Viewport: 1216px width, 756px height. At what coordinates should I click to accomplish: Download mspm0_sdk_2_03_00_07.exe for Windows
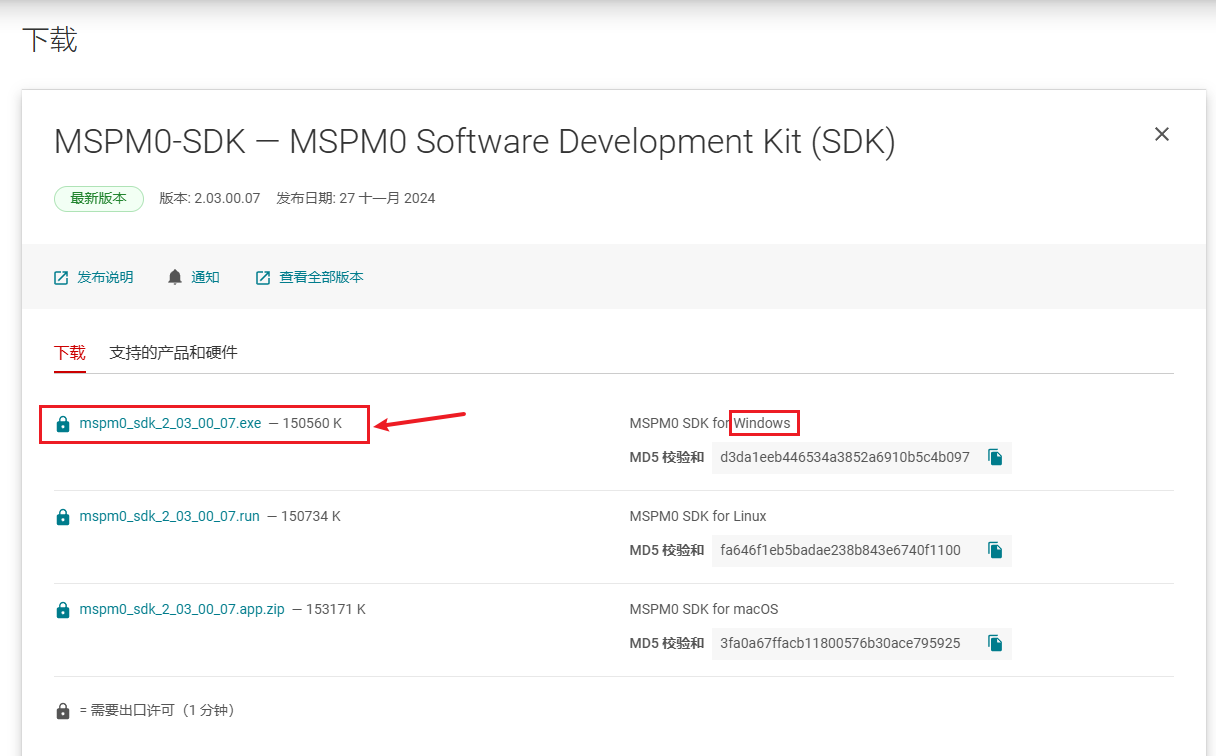point(170,424)
